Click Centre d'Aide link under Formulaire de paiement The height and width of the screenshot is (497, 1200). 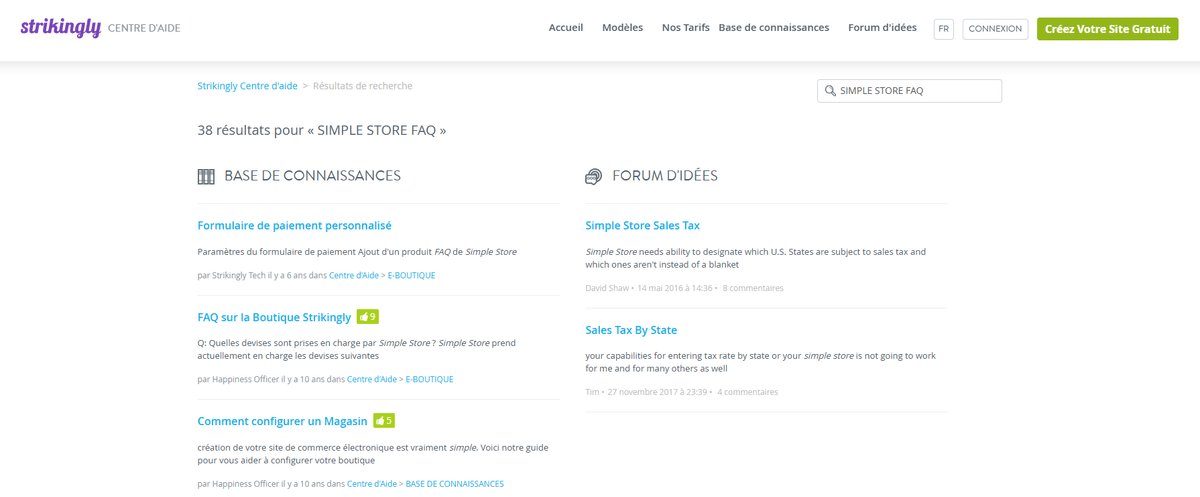click(354, 275)
